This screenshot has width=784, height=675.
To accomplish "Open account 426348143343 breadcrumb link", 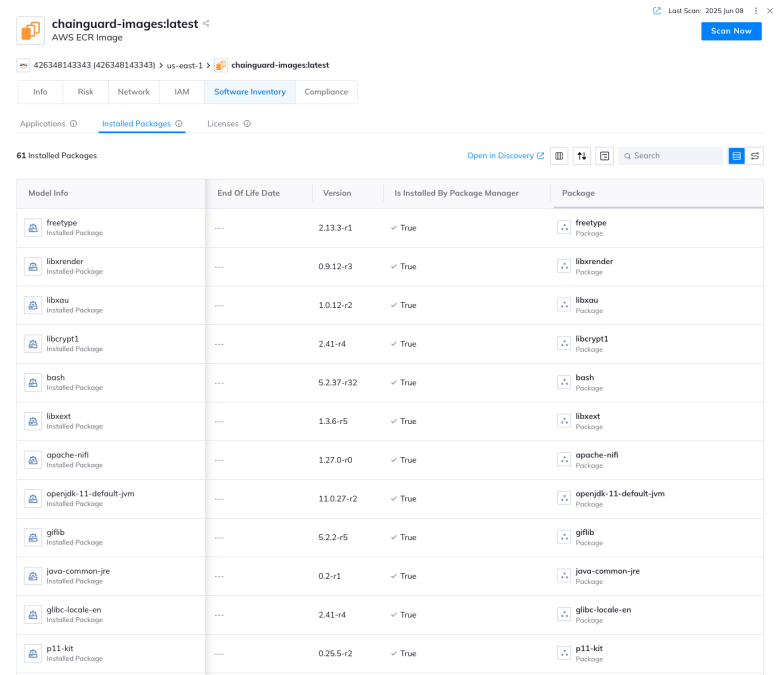I will tap(94, 65).
